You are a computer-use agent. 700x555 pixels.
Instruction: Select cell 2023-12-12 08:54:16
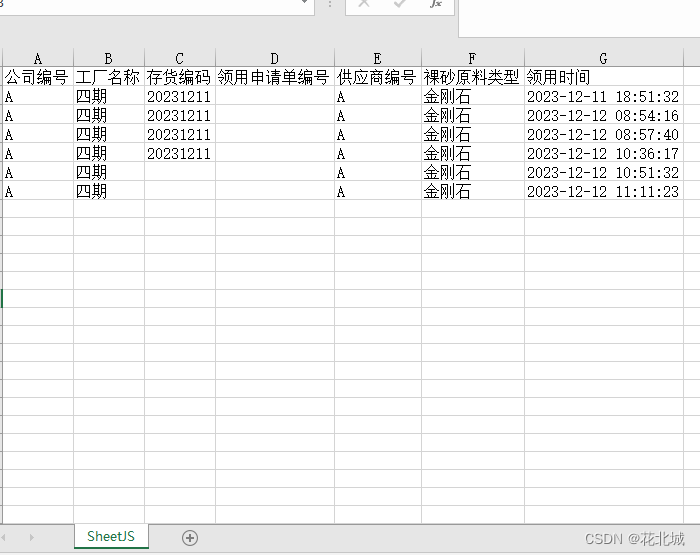[604, 115]
